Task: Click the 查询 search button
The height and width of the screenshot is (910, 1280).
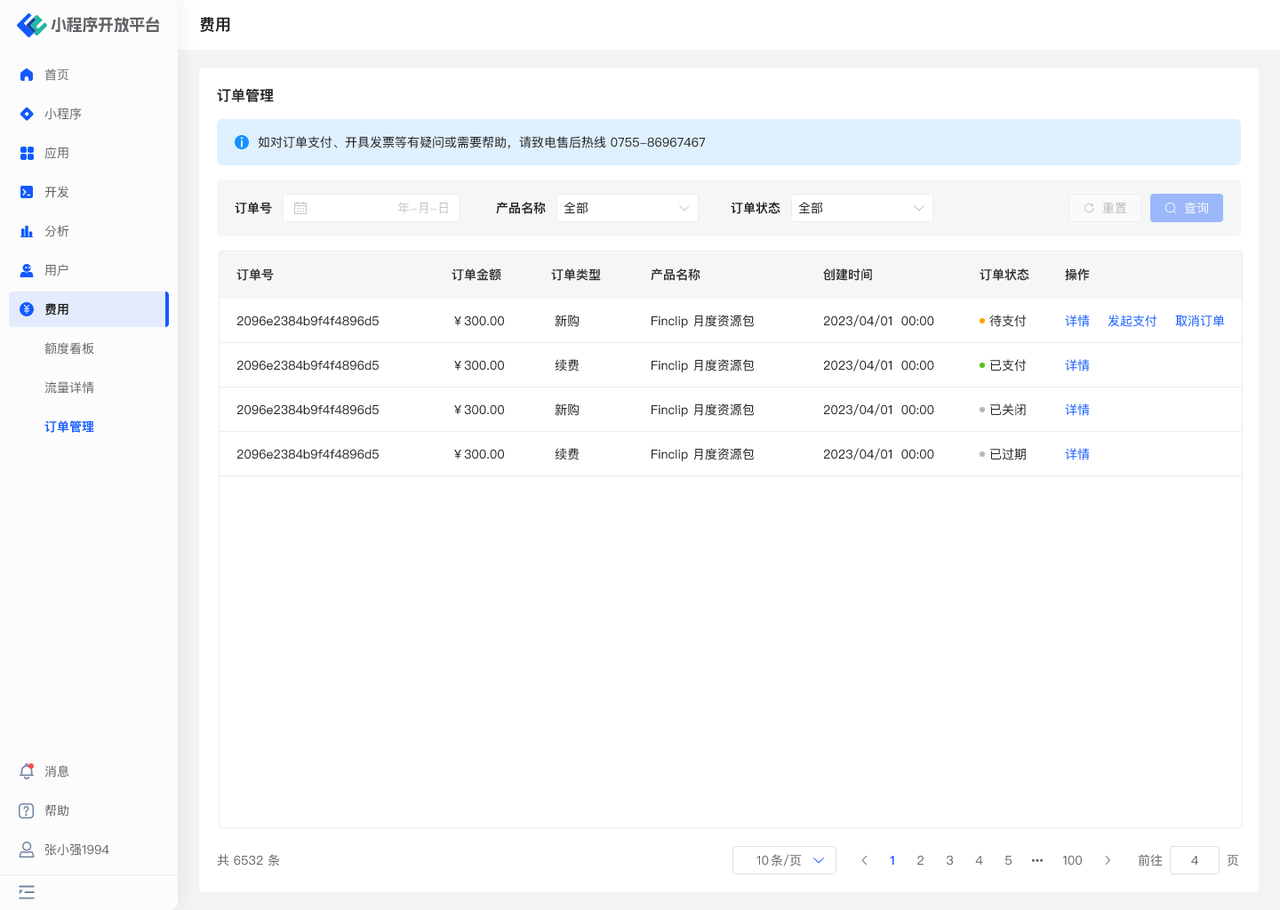Action: (1186, 208)
